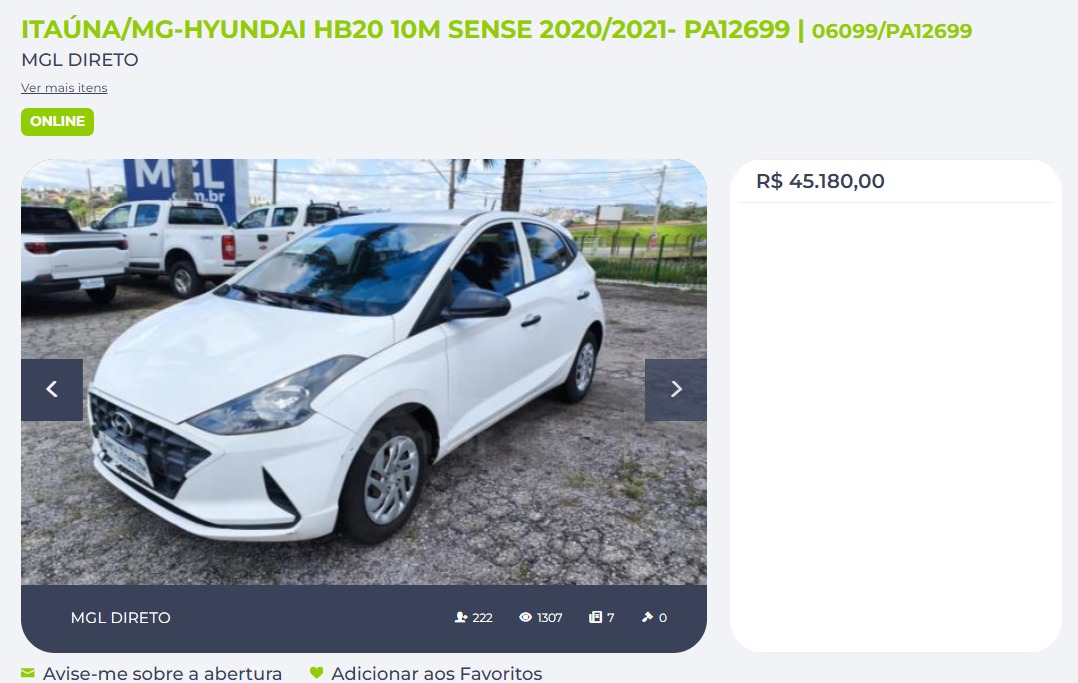The height and width of the screenshot is (683, 1078).
Task: Select Adicionar aos Favoritos
Action: pos(437,673)
